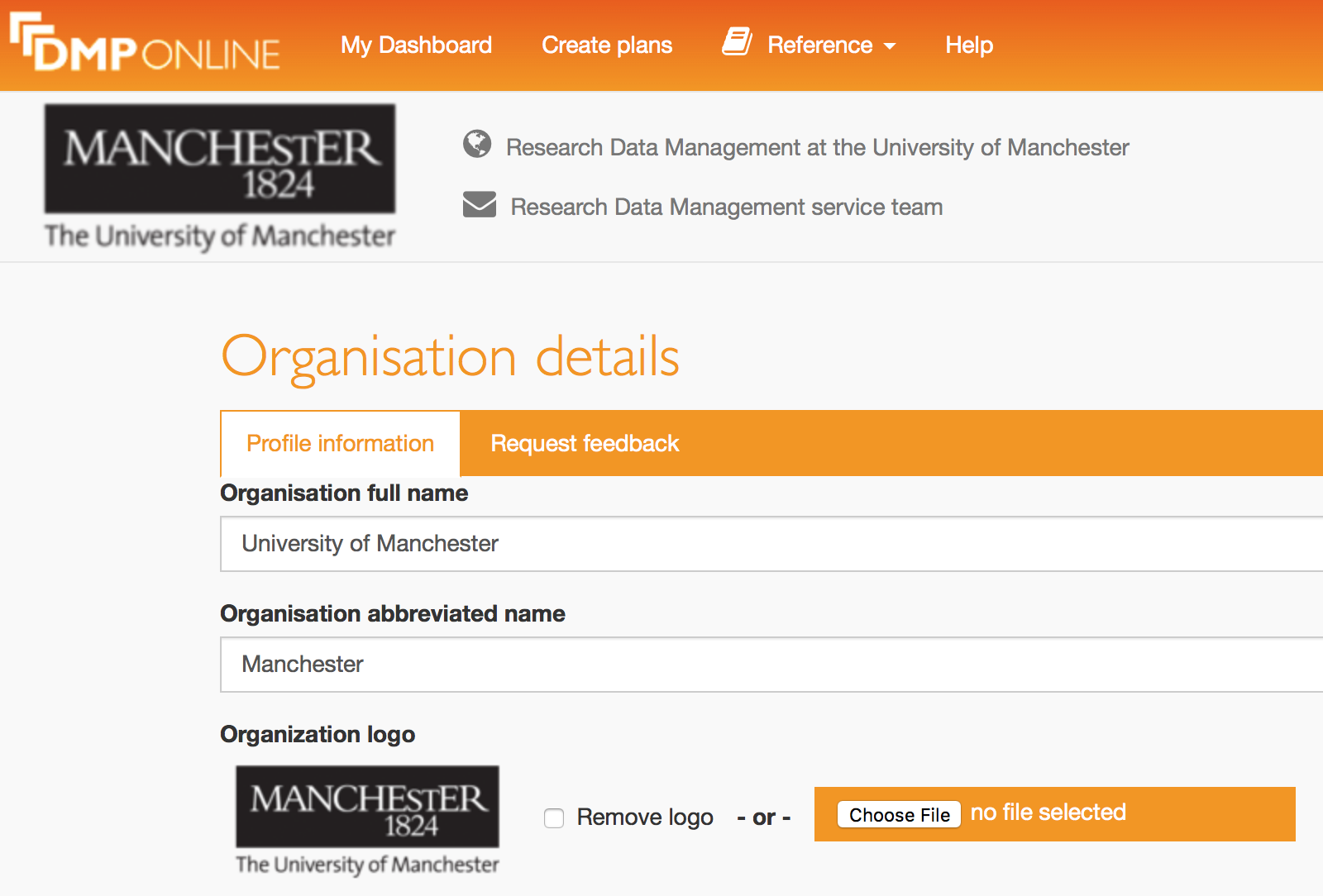
Task: Tick the Remove logo checkbox
Action: tap(554, 818)
